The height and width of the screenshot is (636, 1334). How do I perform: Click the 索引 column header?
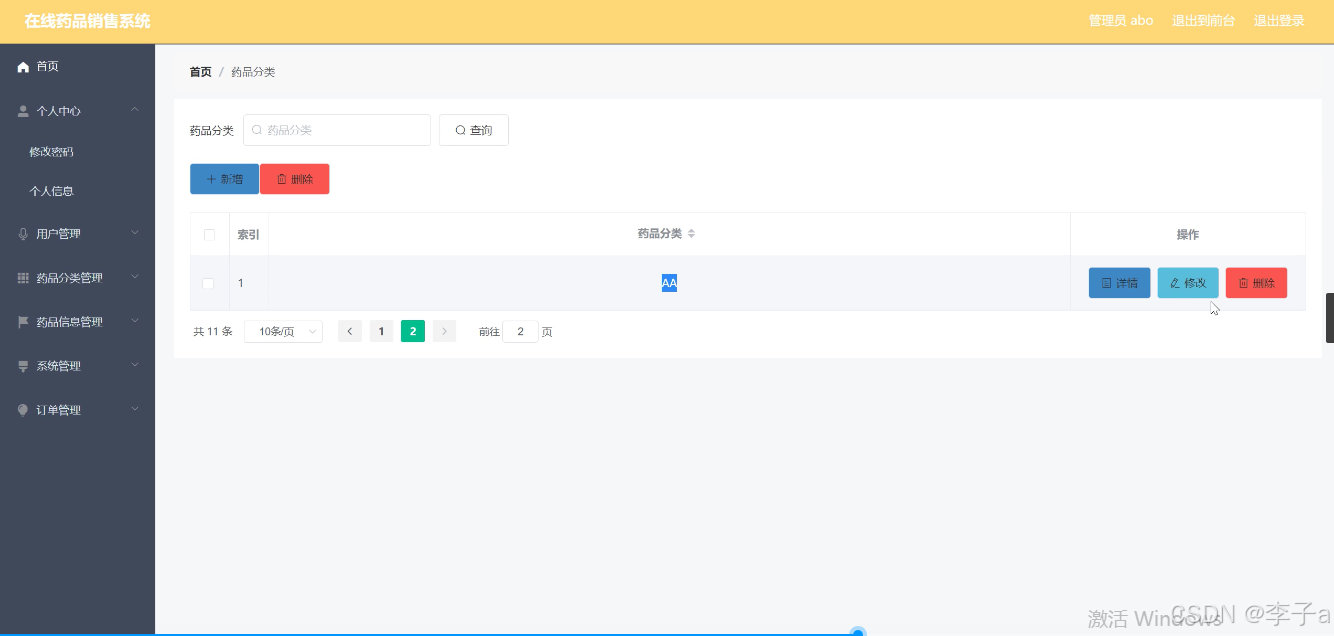(248, 235)
